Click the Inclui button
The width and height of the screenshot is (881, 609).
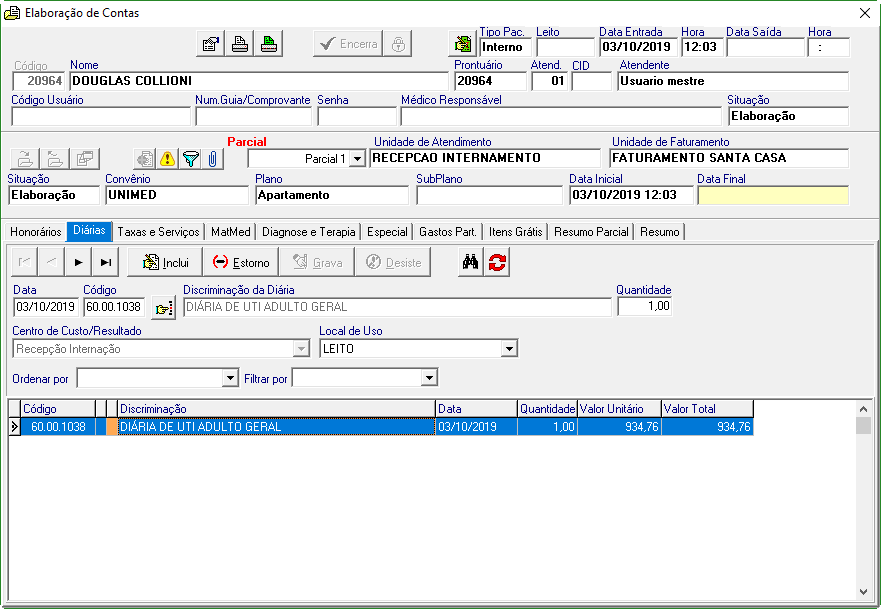click(x=165, y=262)
